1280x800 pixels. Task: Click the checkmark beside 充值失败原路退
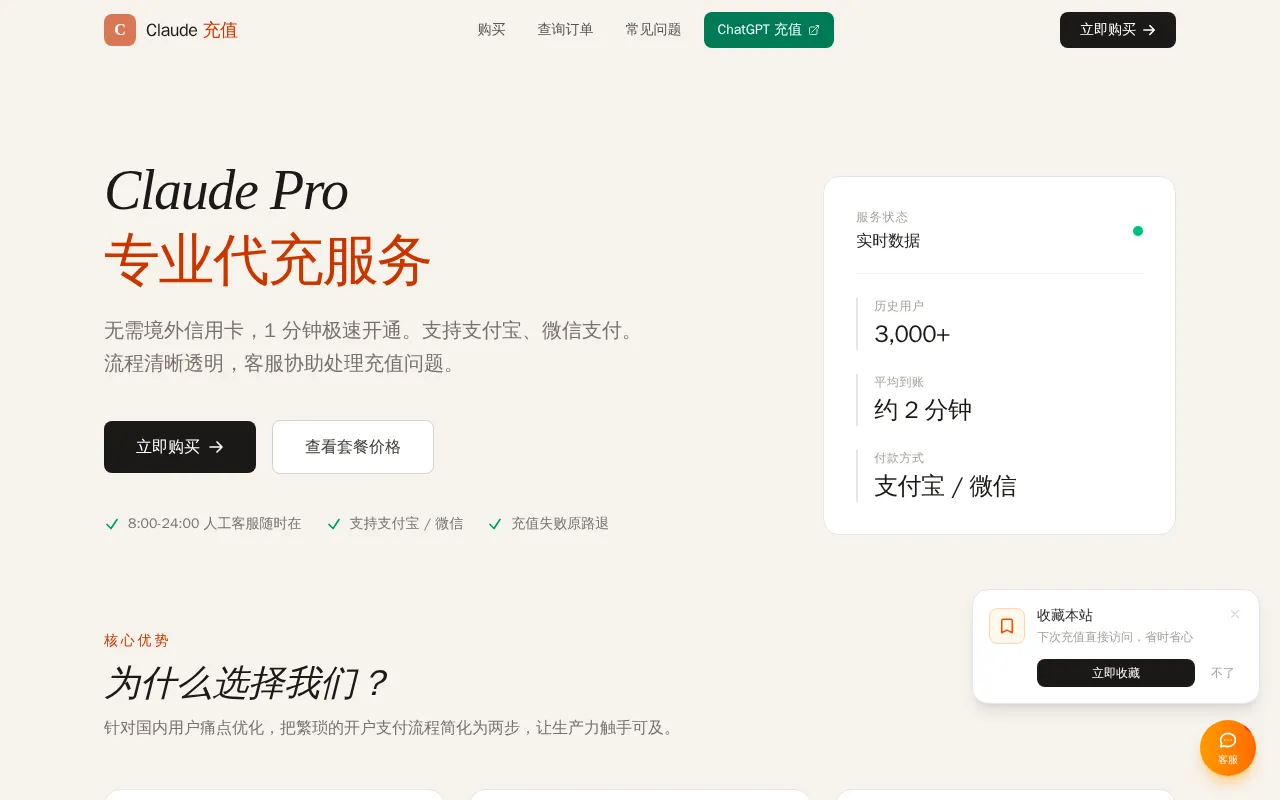(x=495, y=524)
